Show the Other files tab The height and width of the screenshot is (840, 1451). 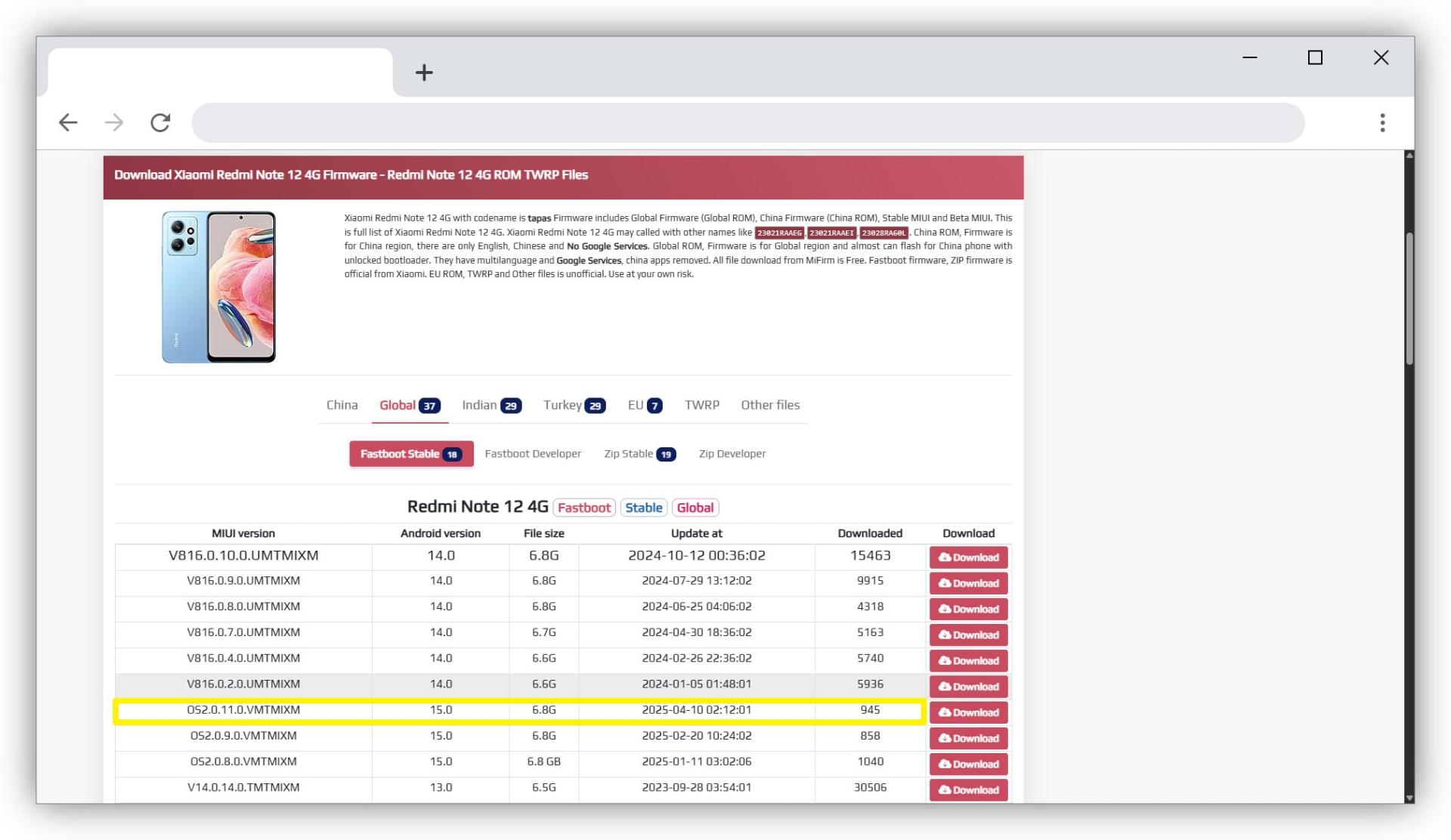click(x=769, y=405)
